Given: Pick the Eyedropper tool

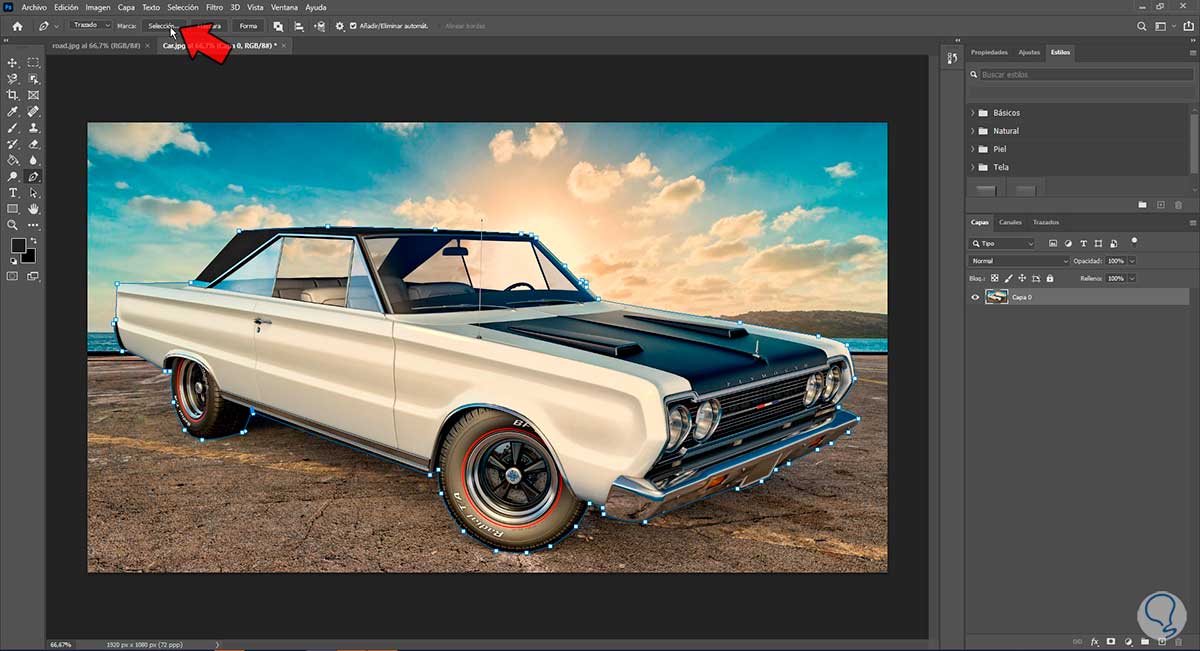Looking at the screenshot, I should (x=13, y=111).
